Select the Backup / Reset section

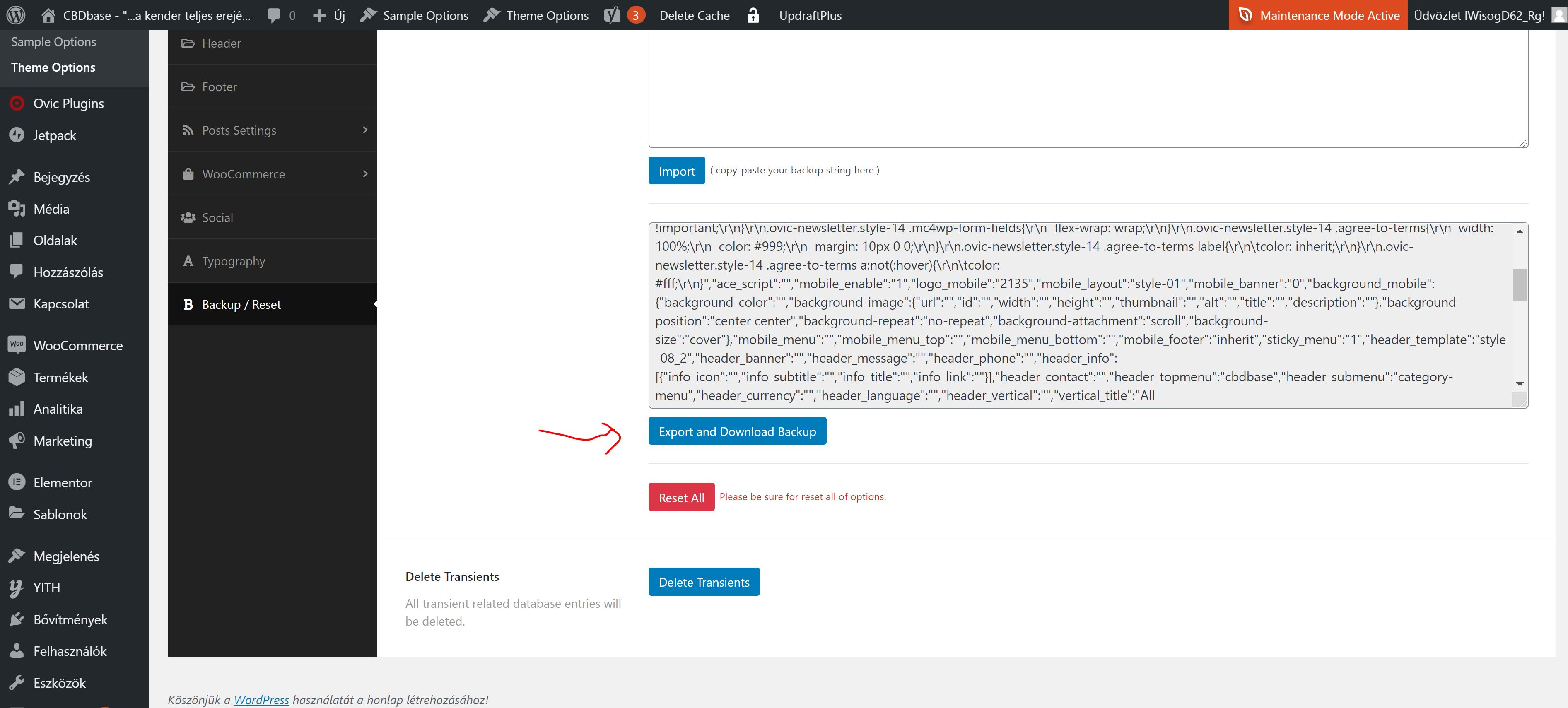[x=272, y=304]
